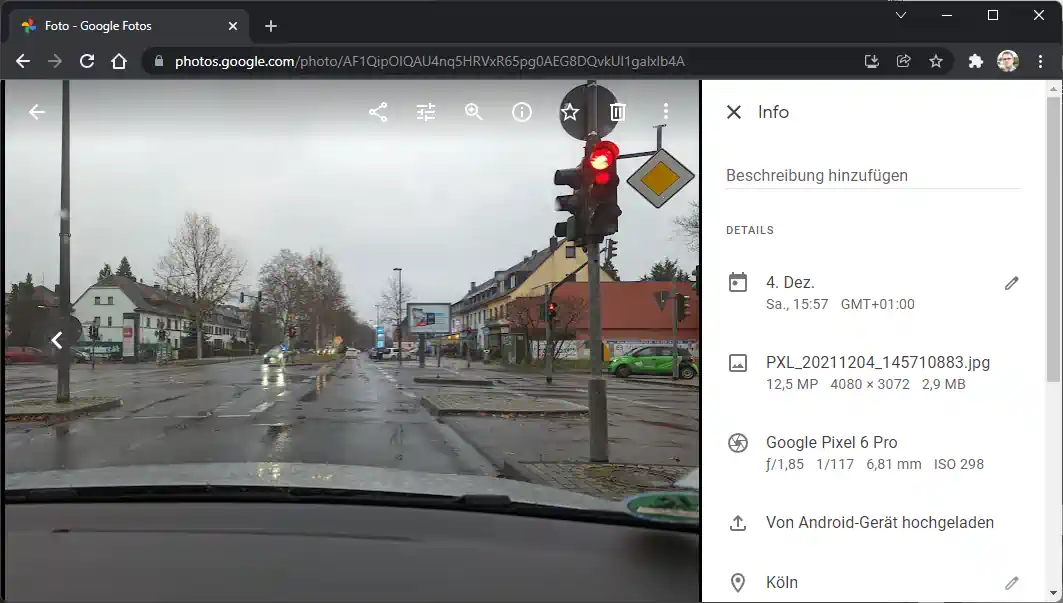Open the photo editing adjustments tool
The image size is (1063, 603).
click(426, 112)
